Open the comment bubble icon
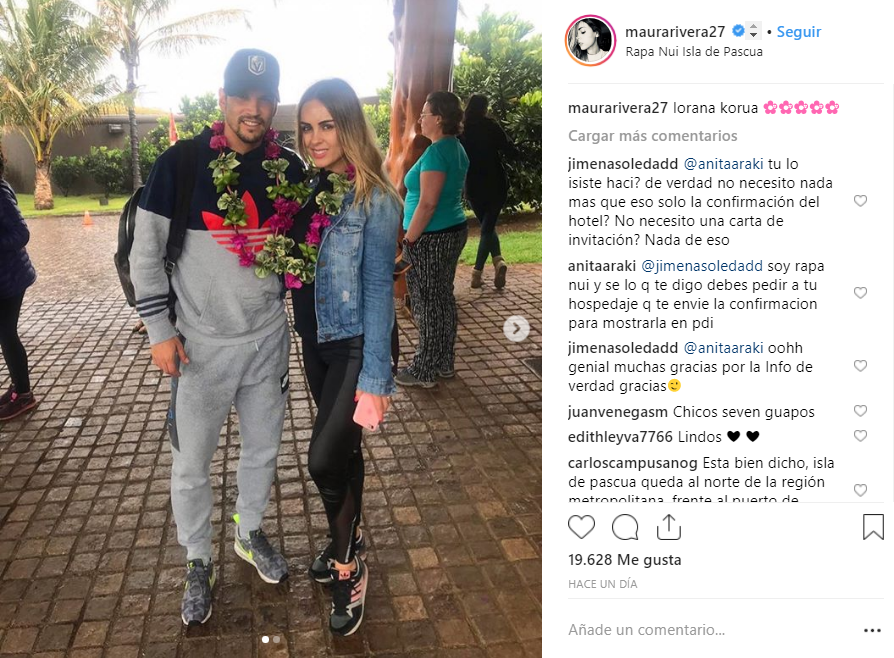This screenshot has width=894, height=658. (625, 527)
